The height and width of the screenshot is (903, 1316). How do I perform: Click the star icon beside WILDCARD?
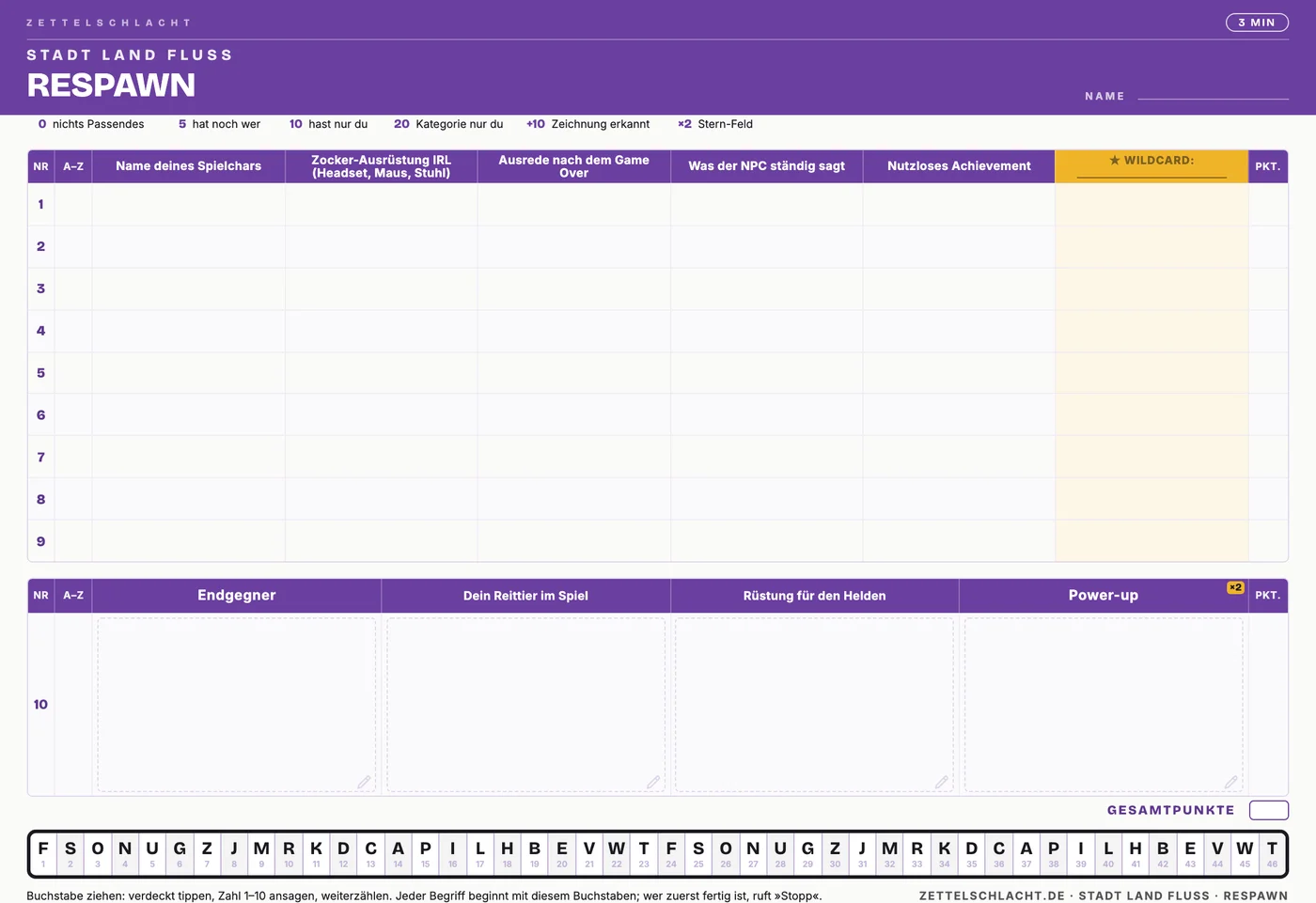tap(1115, 161)
